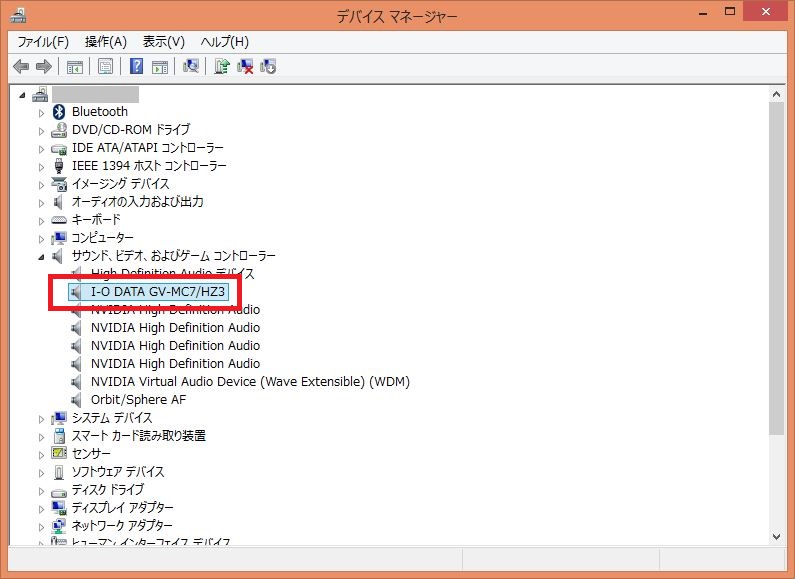Expand the ソフトウェア デバイス category
Viewport: 795px width, 579px height.
[x=42, y=473]
